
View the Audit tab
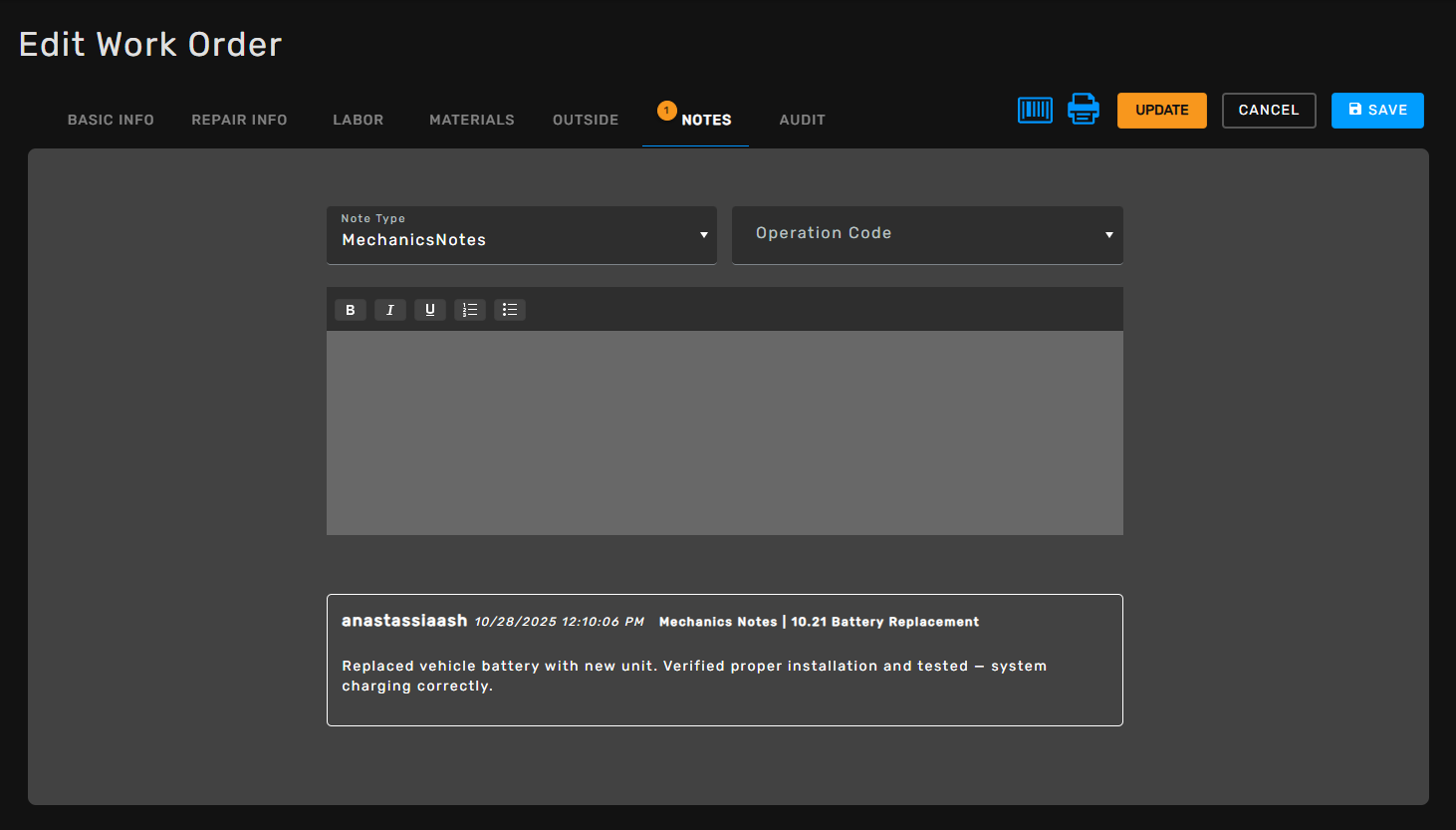click(x=802, y=120)
